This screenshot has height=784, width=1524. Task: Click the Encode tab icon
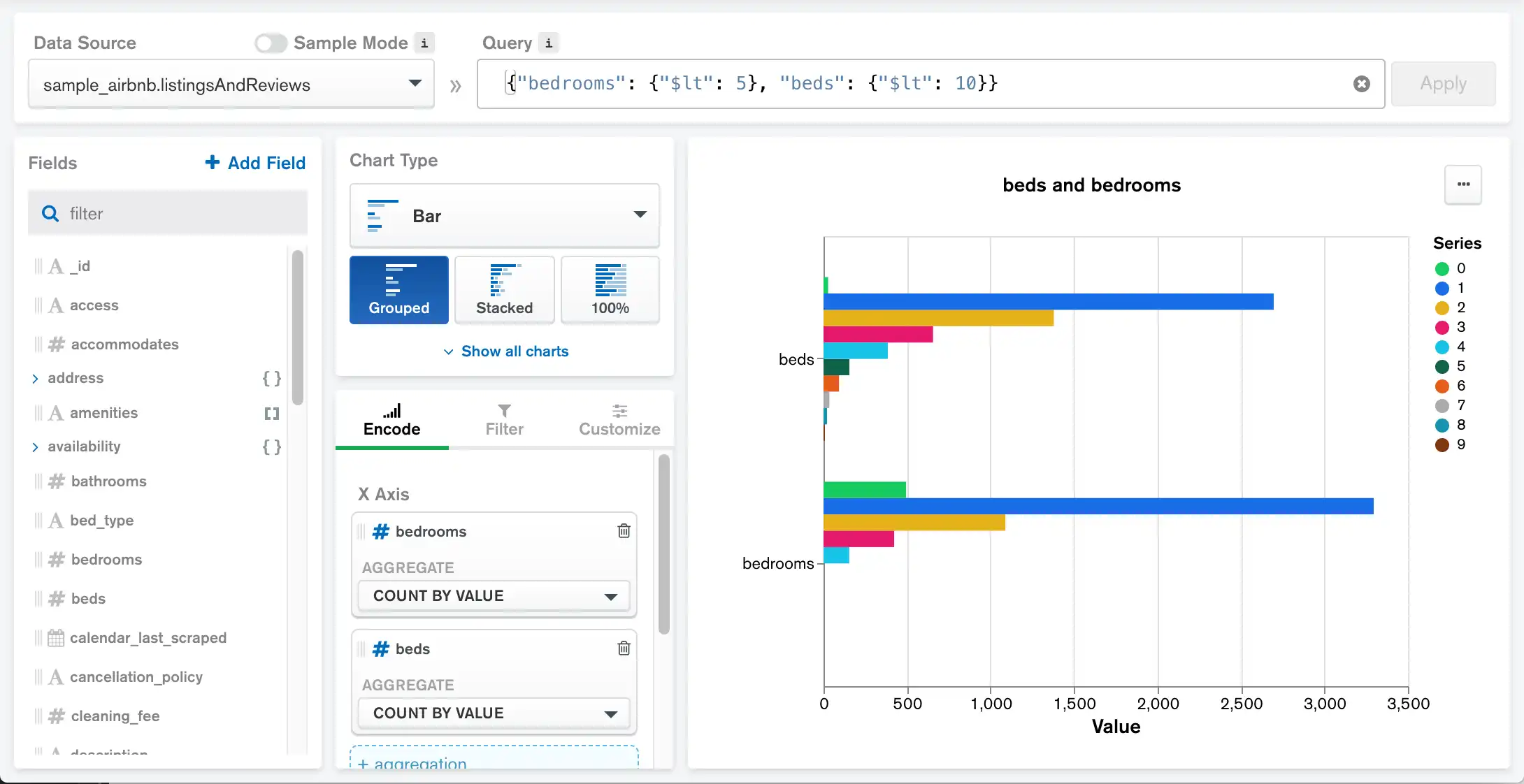coord(392,409)
